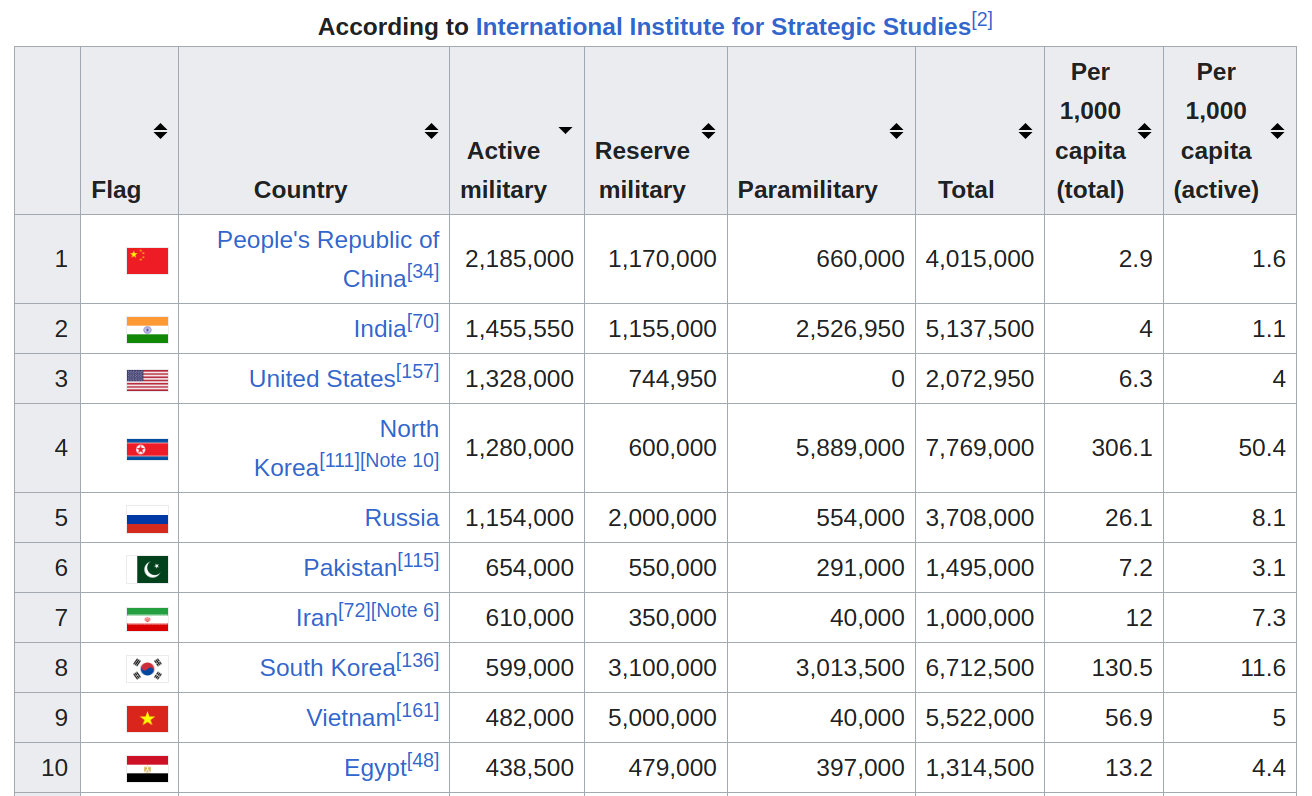The image size is (1312, 796).
Task: Open reference [111] next to North Korea
Action: point(339,460)
